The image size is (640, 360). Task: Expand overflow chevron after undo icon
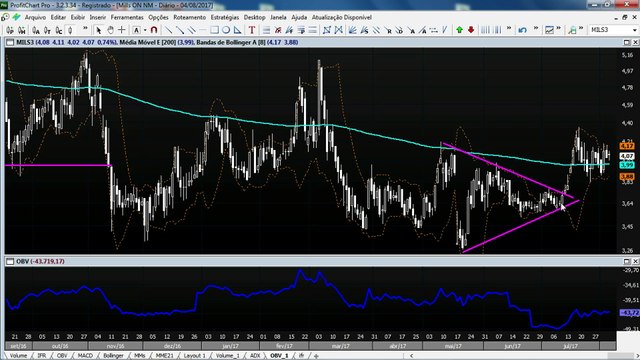(x=536, y=28)
